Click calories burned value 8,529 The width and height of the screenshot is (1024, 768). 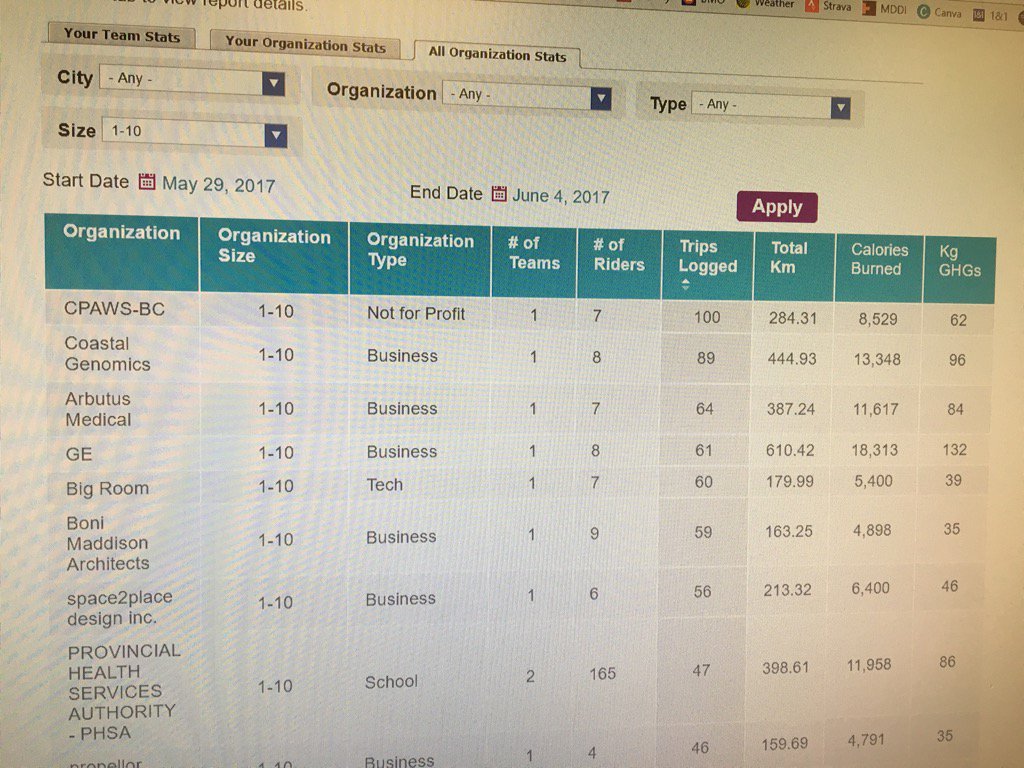pos(878,320)
